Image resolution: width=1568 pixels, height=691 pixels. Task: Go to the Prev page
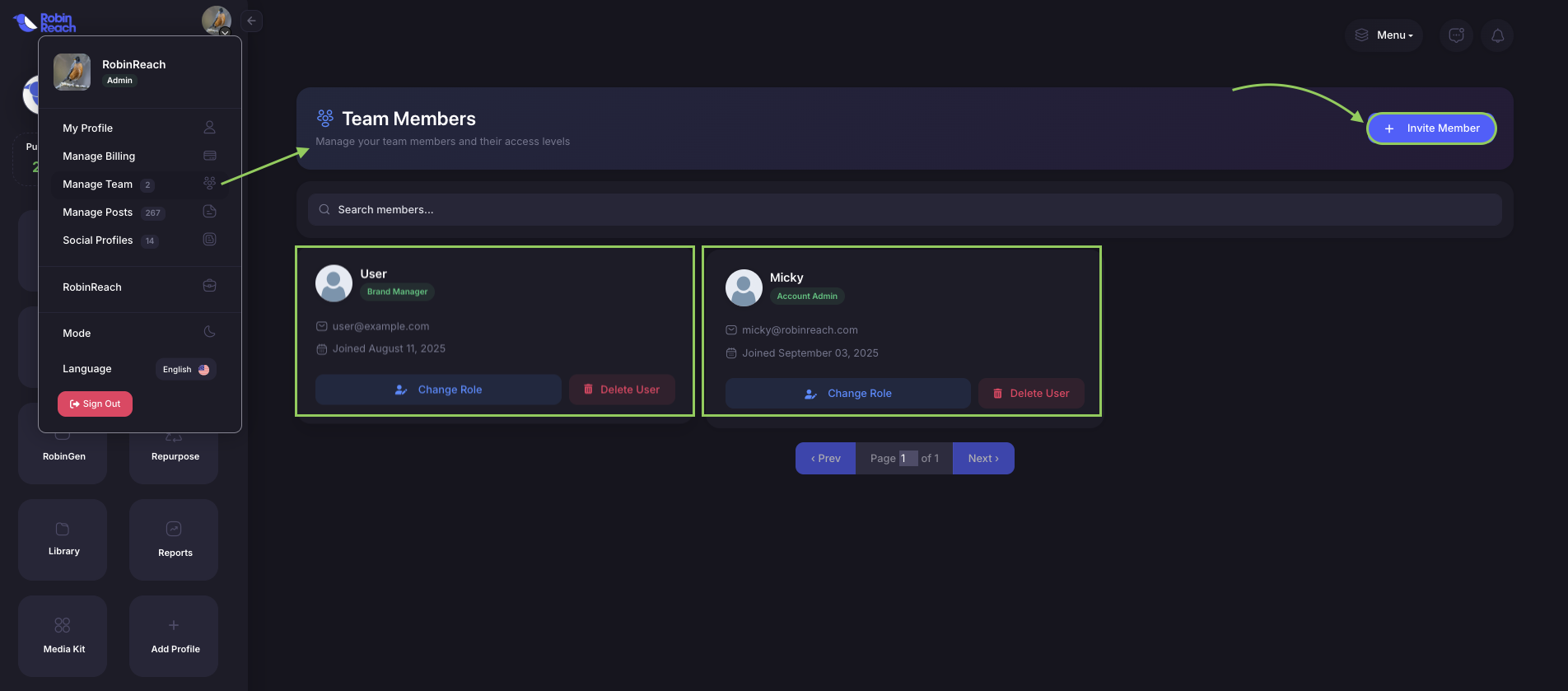point(826,459)
